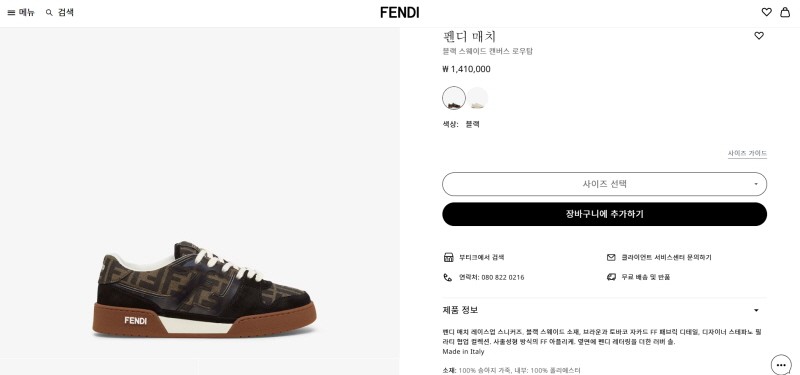The image size is (800, 375).
Task: Click envelope icon for client service
Action: tap(611, 257)
